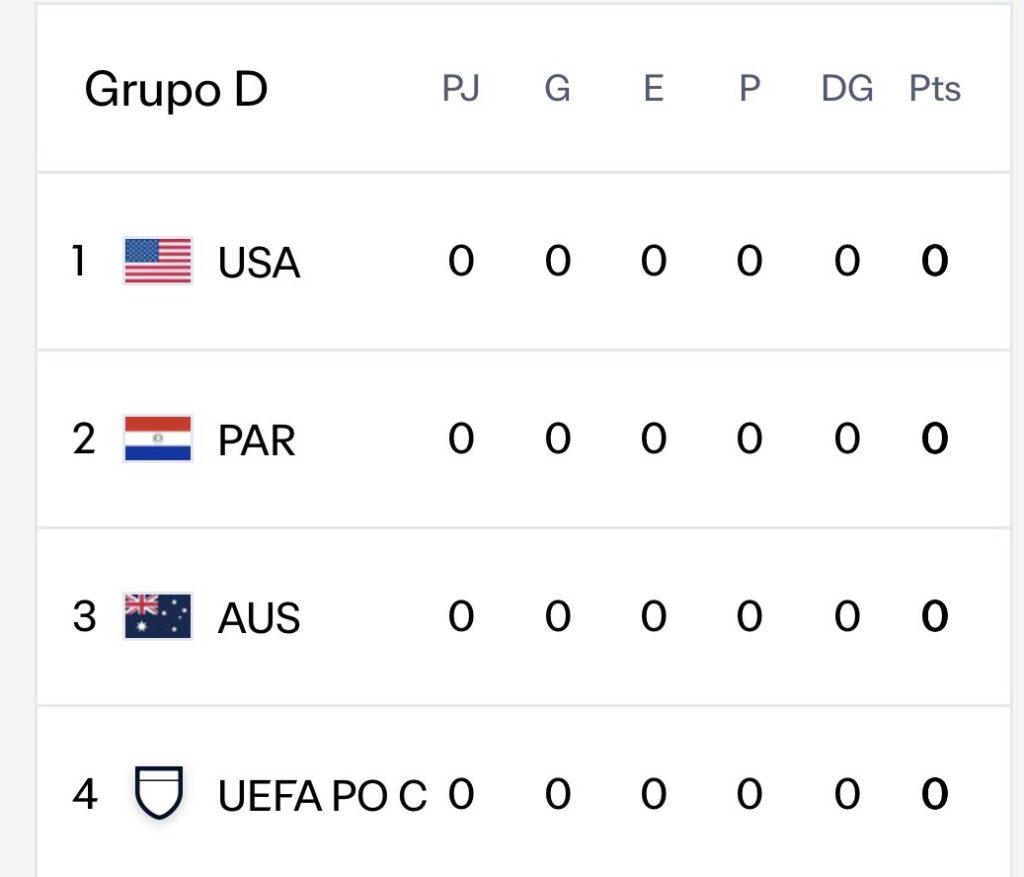Click Australia's rank number 3

84,616
